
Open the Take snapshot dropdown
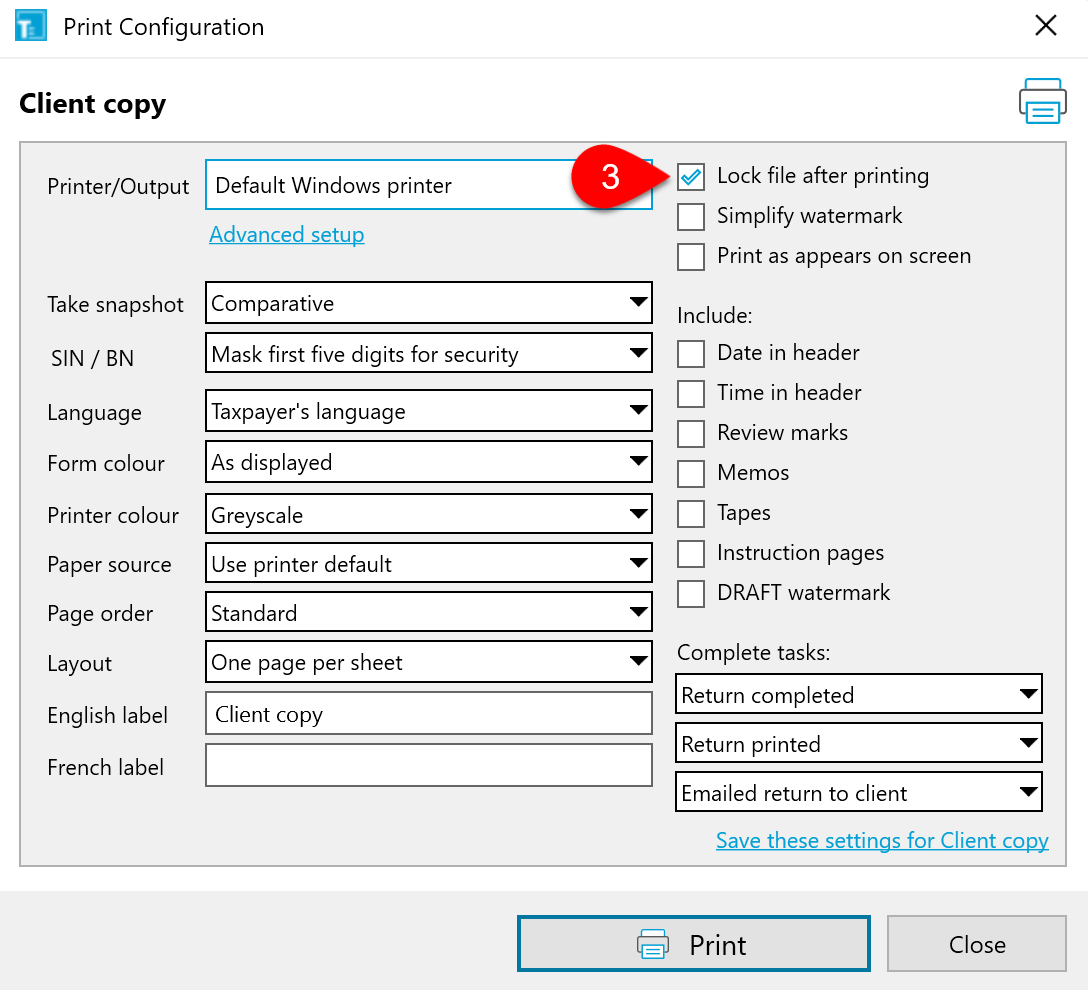428,303
